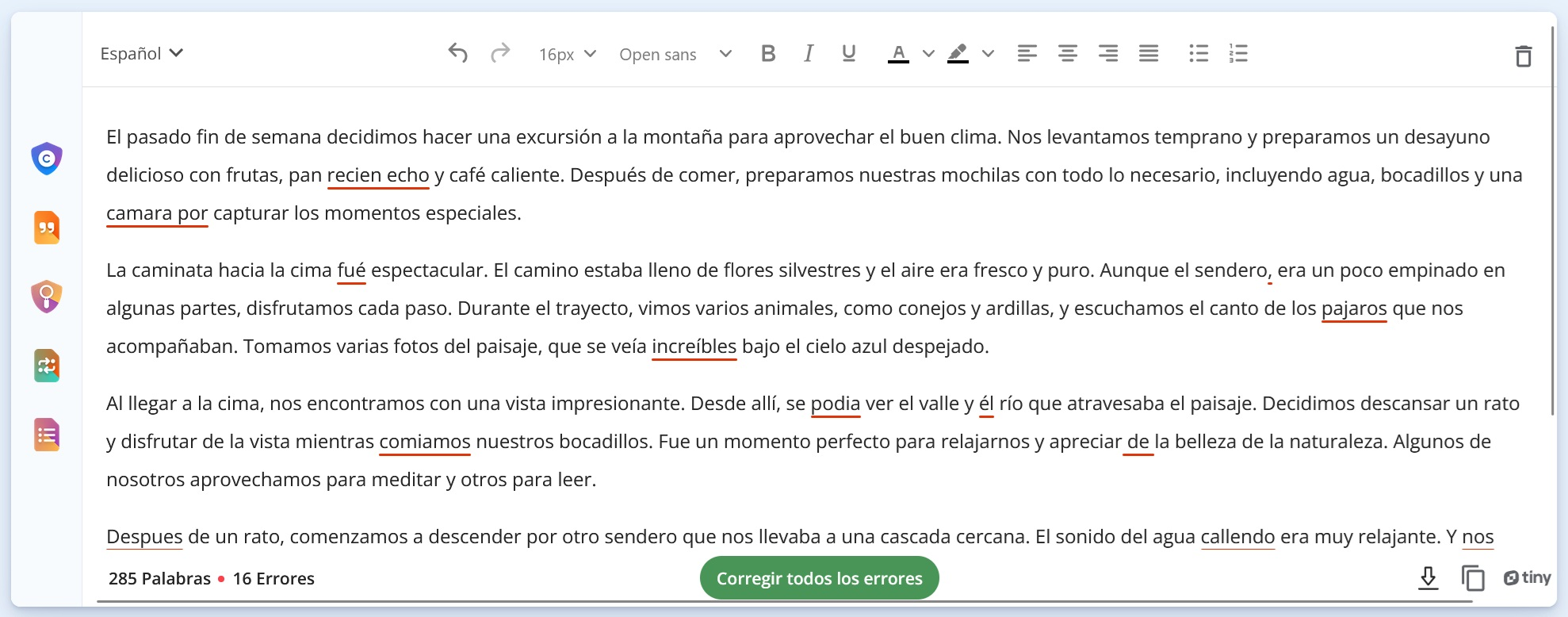Image resolution: width=1568 pixels, height=617 pixels.
Task: Click the redo arrow icon
Action: pos(499,53)
